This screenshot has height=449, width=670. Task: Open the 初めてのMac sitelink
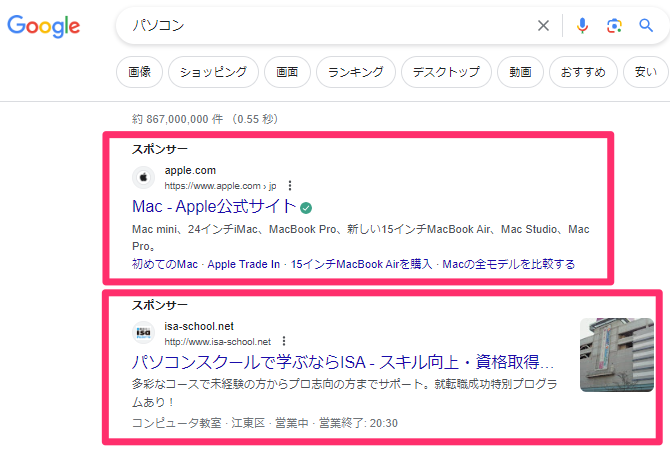pyautogui.click(x=165, y=264)
